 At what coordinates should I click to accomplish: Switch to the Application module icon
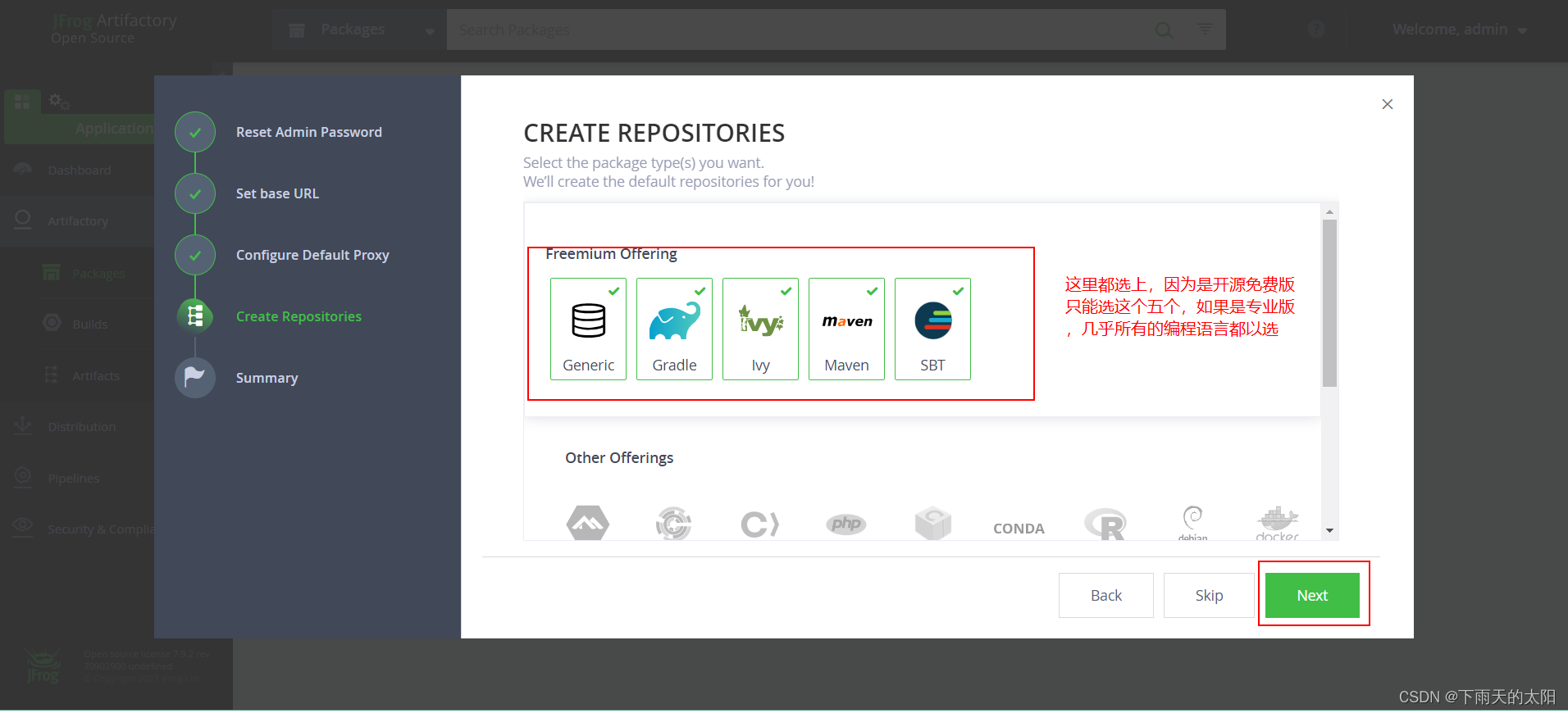22,101
